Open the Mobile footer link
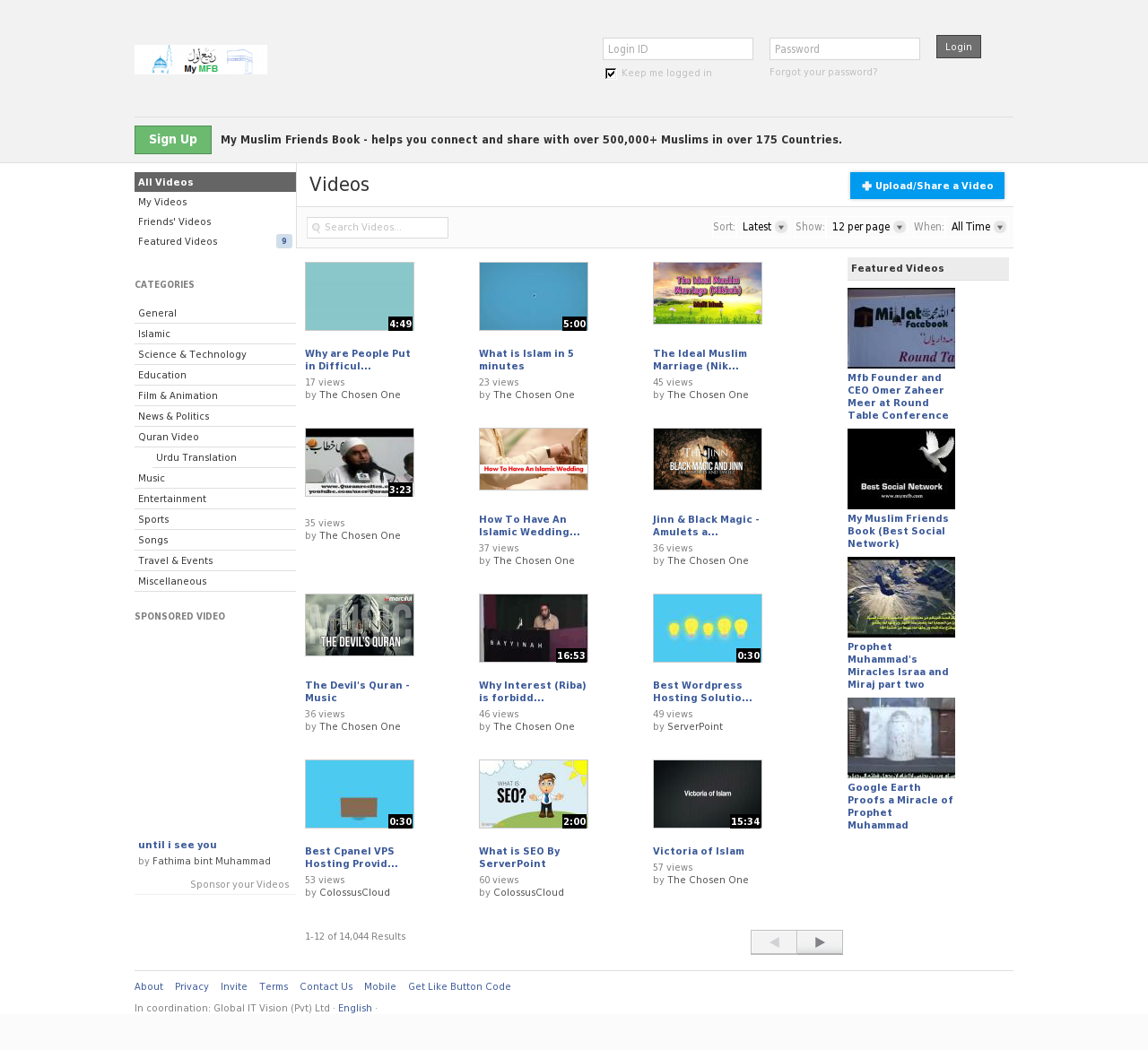This screenshot has width=1148, height=1050. point(380,986)
